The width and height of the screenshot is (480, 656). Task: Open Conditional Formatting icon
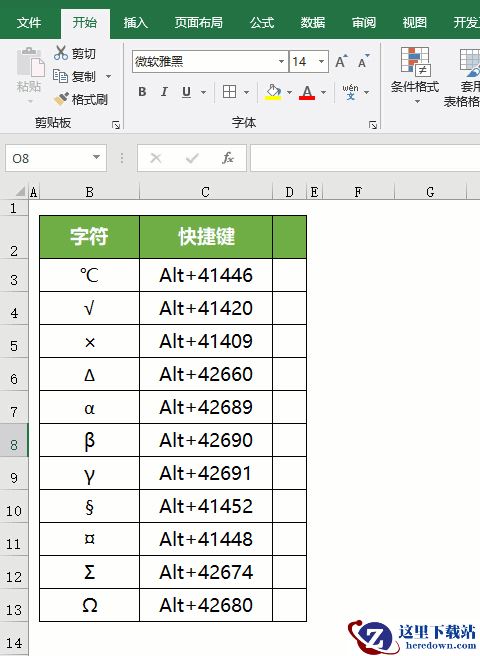click(x=415, y=62)
